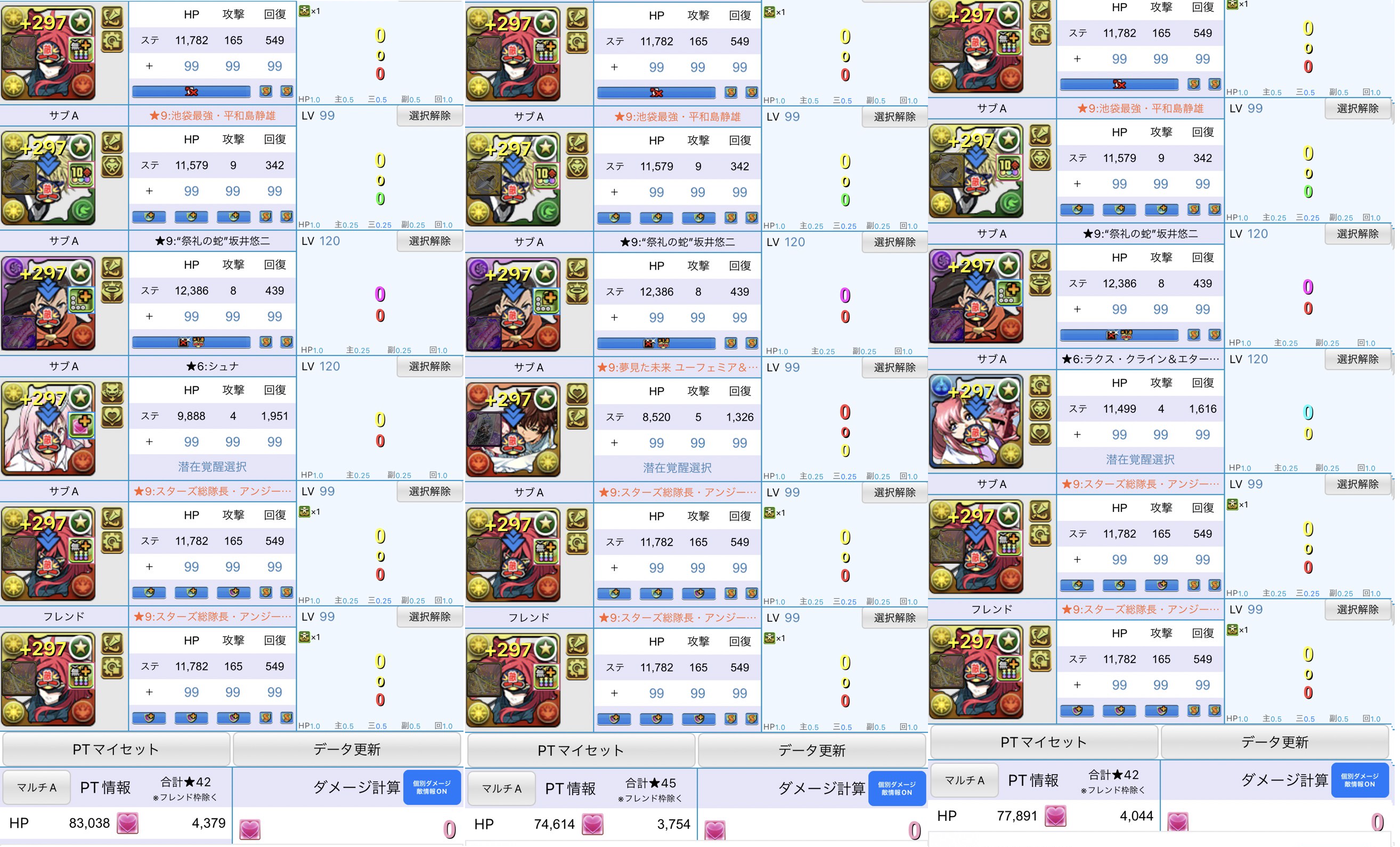The width and height of the screenshot is (1400, 847).
Task: Toggle 個別ダメージ敵情報ON next to 合計★45
Action: (897, 788)
